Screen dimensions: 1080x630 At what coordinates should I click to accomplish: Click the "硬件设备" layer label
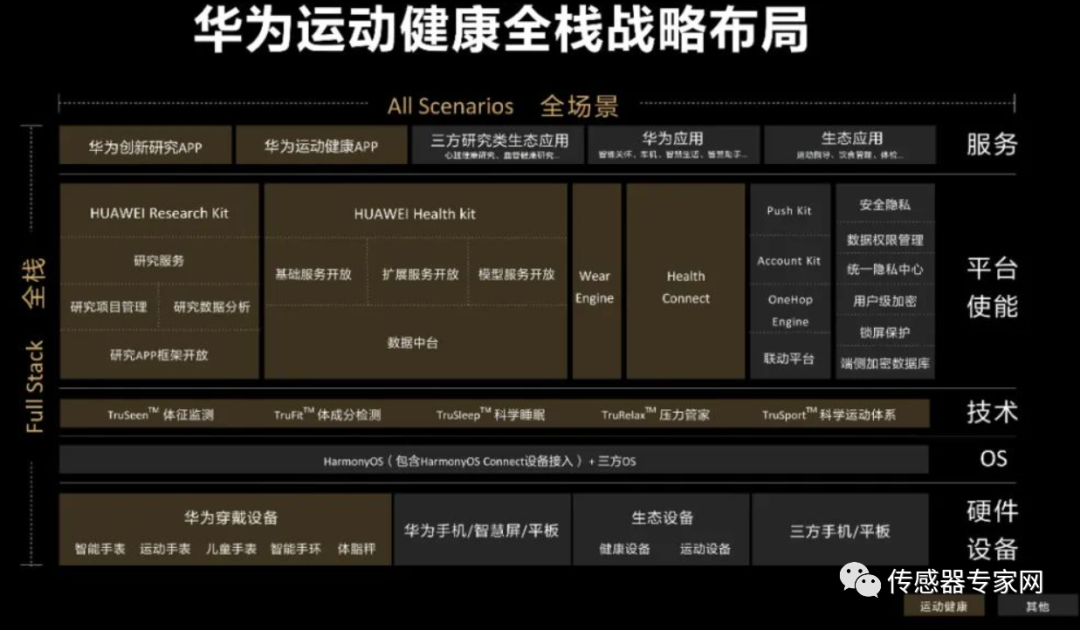pyautogui.click(x=992, y=530)
